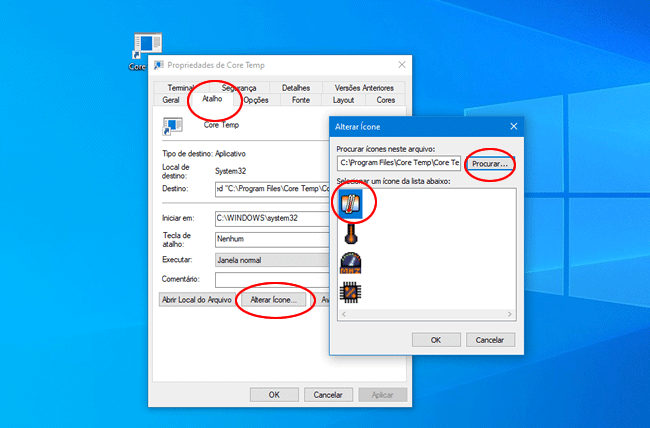Click the icon list horizontal scrollbar
The width and height of the screenshot is (650, 428).
click(427, 314)
